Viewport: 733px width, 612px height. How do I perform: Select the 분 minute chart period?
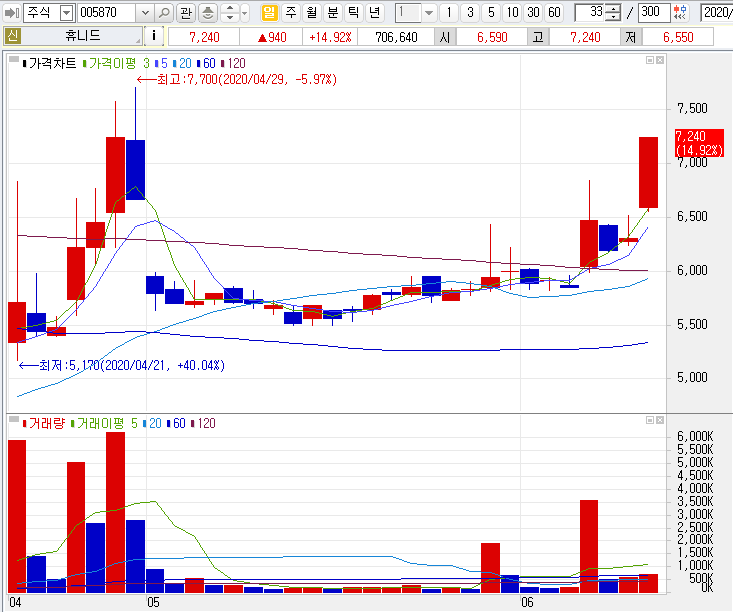click(332, 12)
